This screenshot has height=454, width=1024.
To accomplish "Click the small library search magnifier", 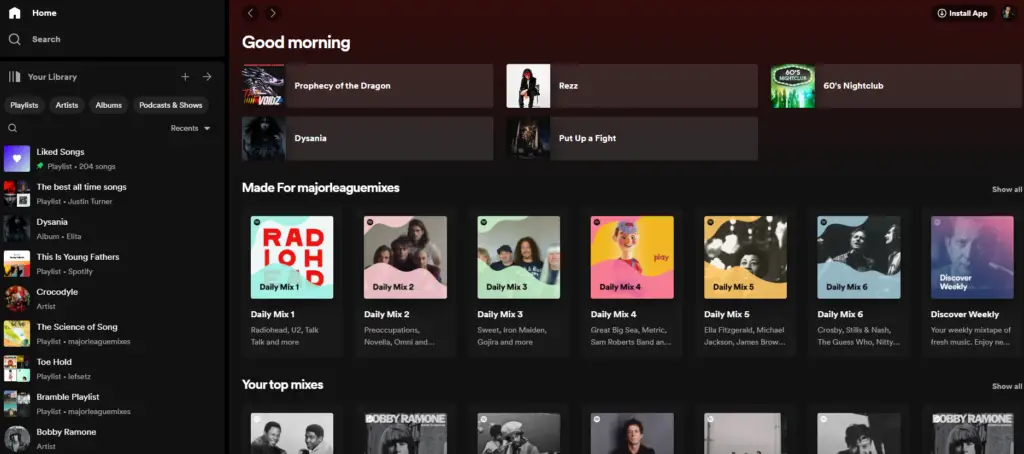I will coord(12,128).
